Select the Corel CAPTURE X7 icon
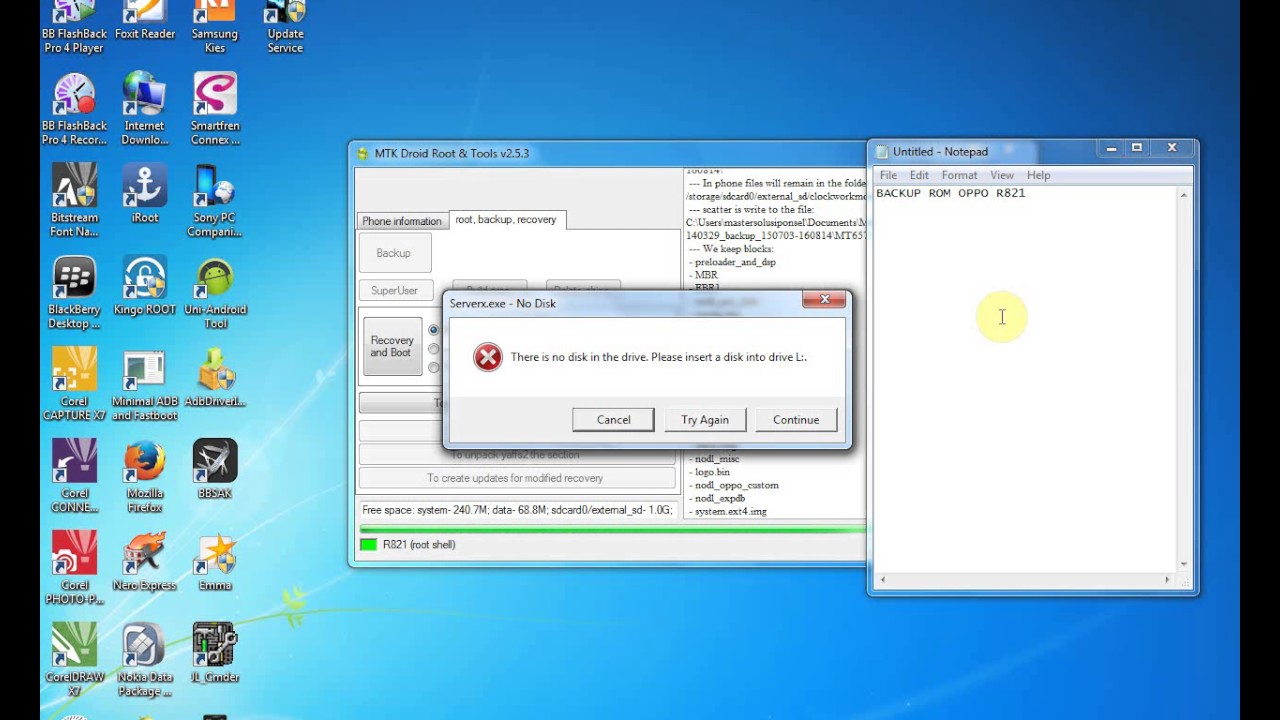Screen dimensions: 1280x720 tap(74, 386)
